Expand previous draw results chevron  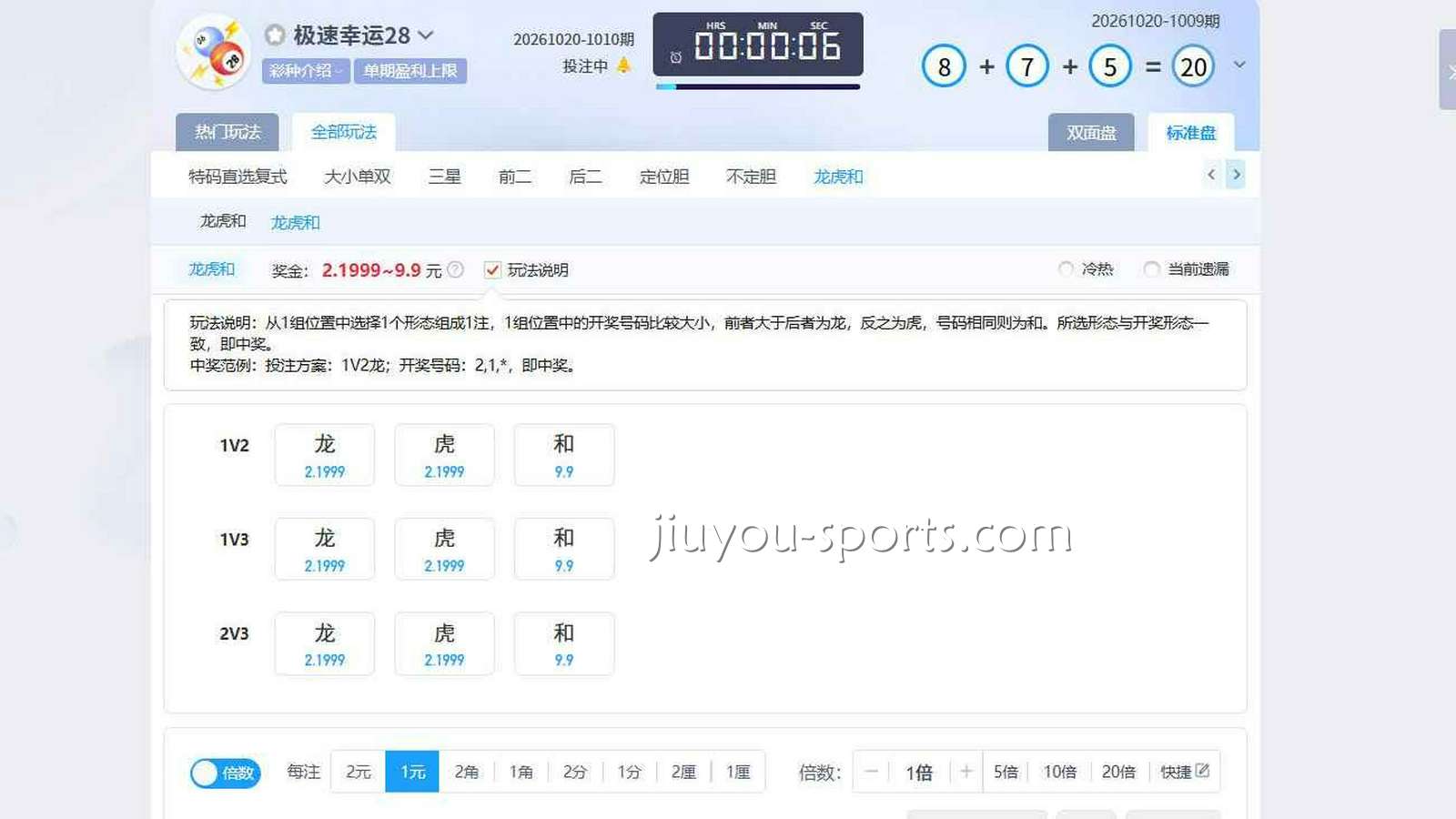1239,65
